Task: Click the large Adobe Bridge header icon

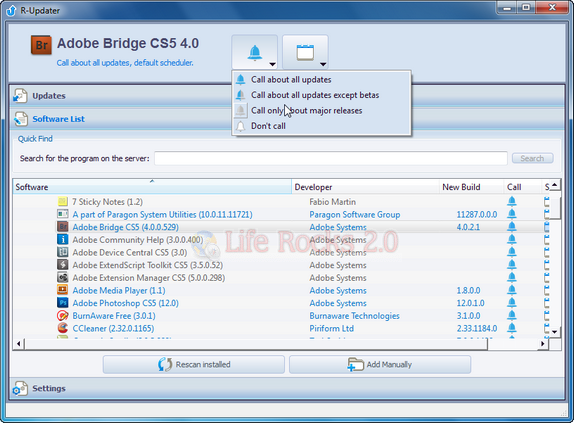Action: (x=41, y=45)
